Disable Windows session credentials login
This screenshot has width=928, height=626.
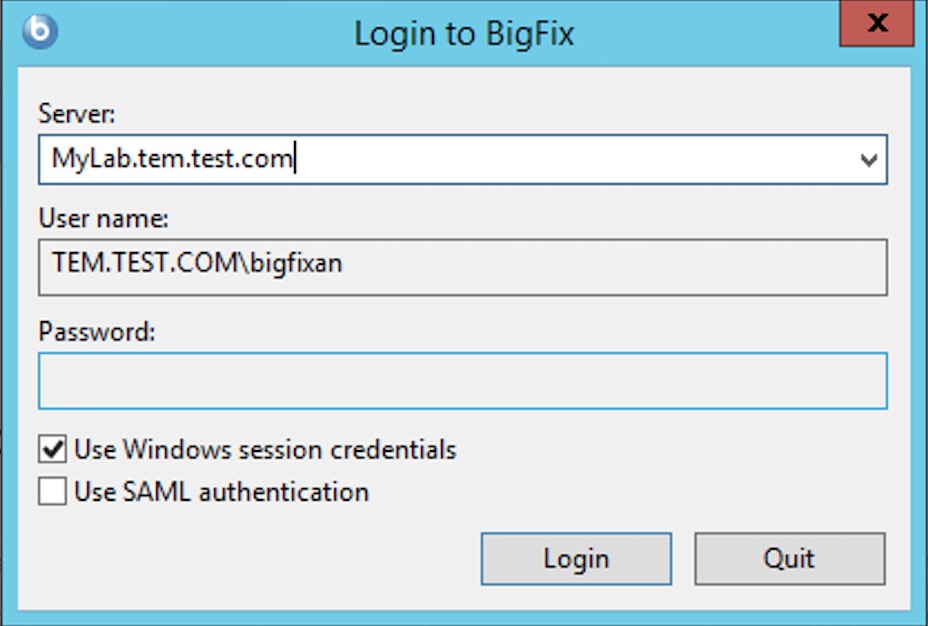pos(52,450)
